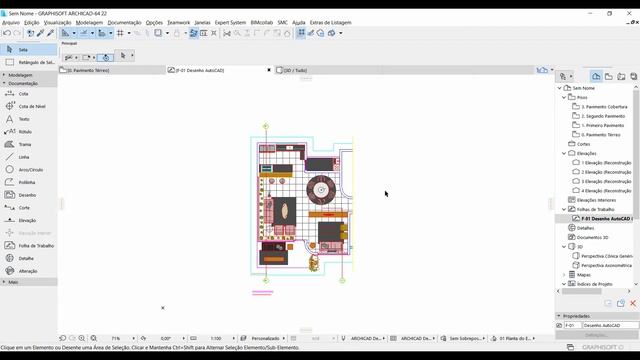Close the F-01 Desenho AutoCAD tab
This screenshot has width=640, height=360.
point(269,70)
